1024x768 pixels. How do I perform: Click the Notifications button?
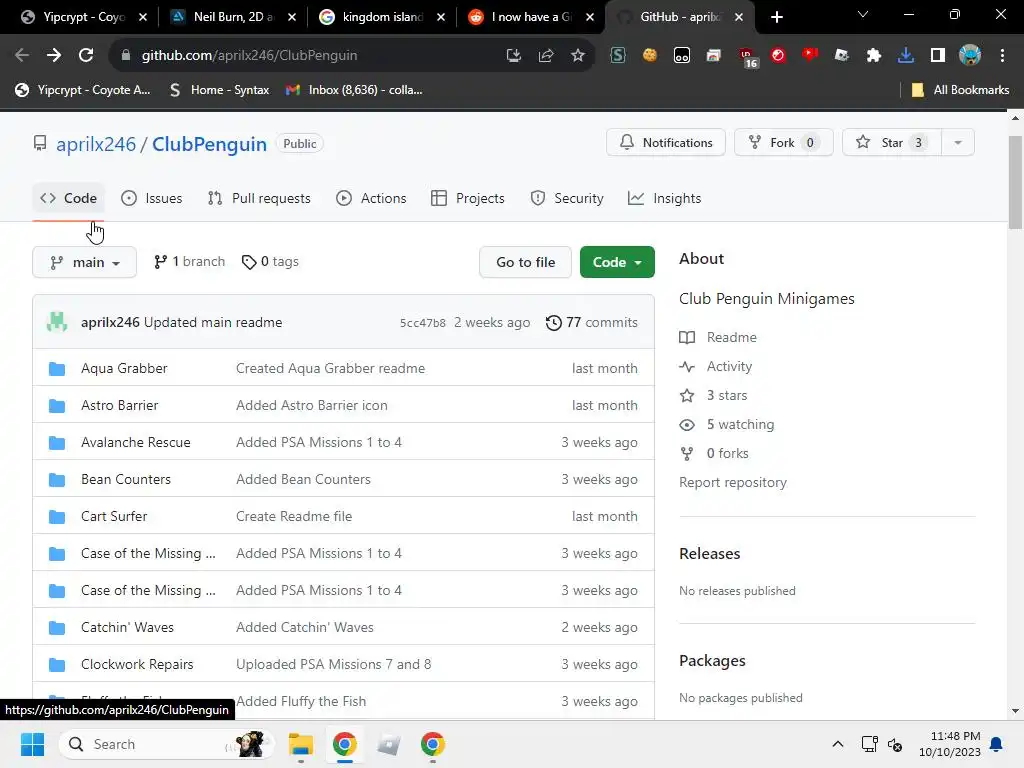(665, 142)
